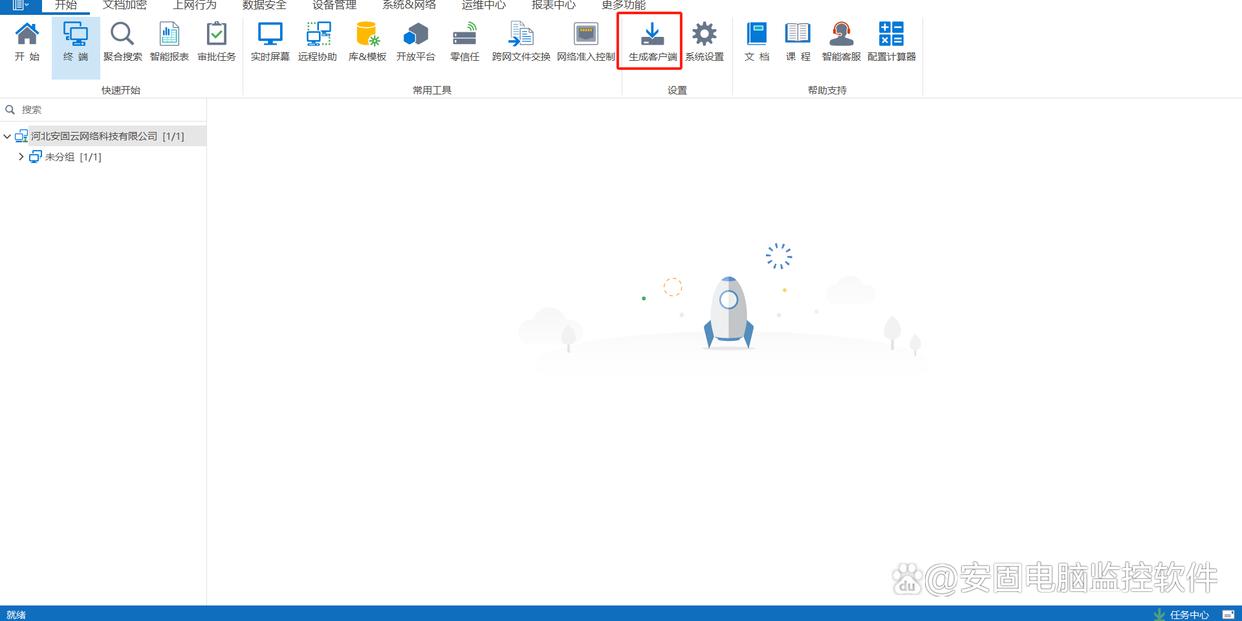Open 聚合搜索 aggregated search
Screen dimensions: 1242x621
122,42
